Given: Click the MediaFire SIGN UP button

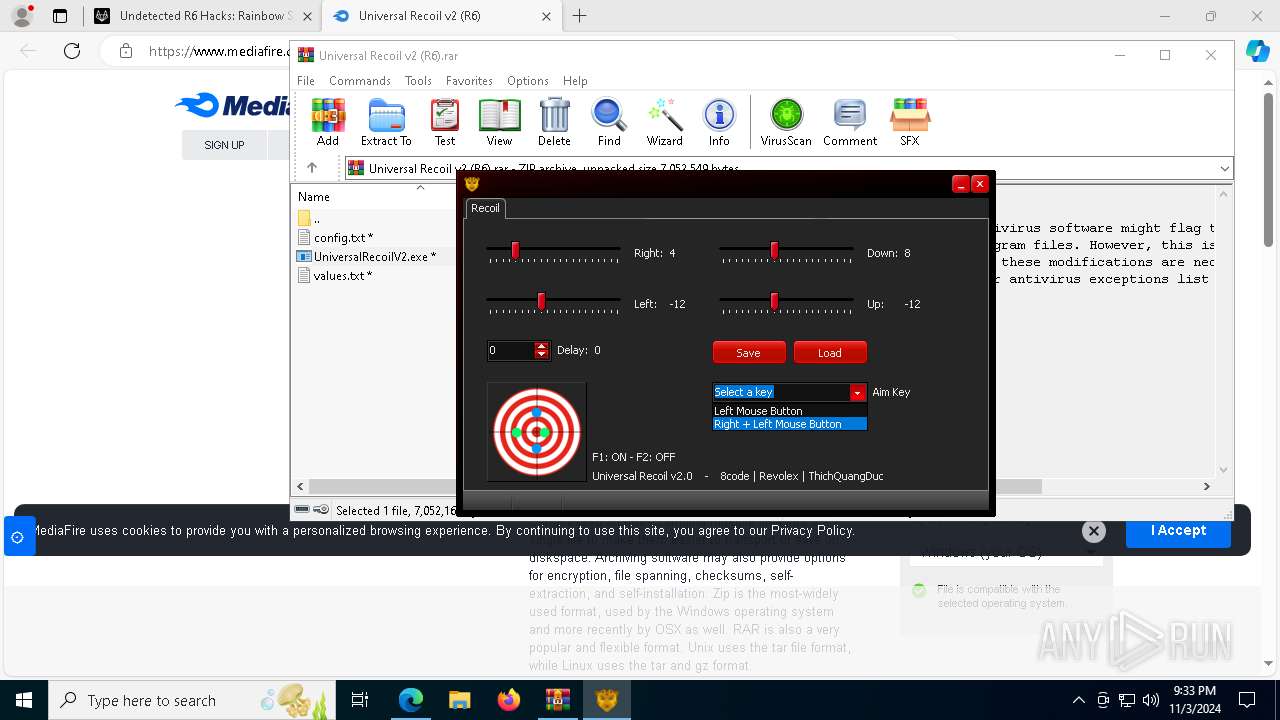Looking at the screenshot, I should pos(224,145).
